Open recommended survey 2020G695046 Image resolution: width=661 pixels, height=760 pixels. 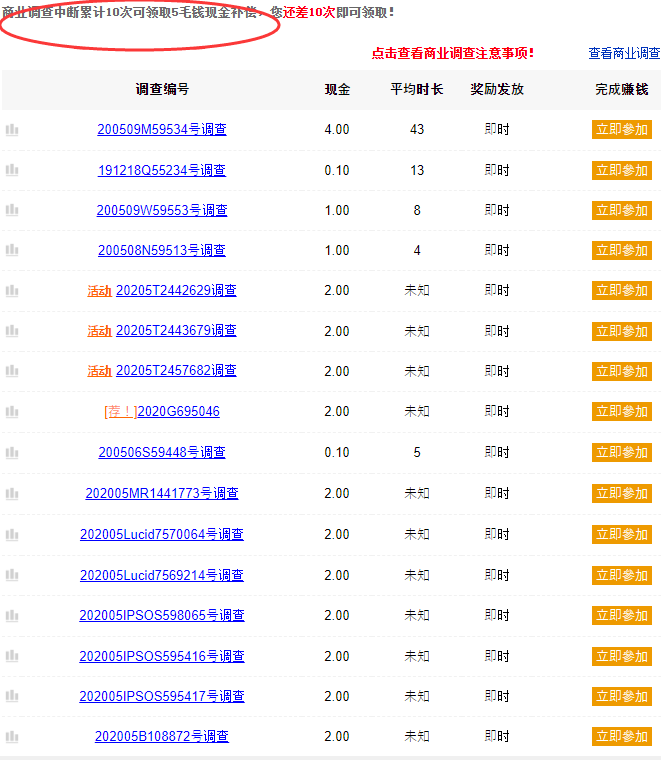point(178,412)
